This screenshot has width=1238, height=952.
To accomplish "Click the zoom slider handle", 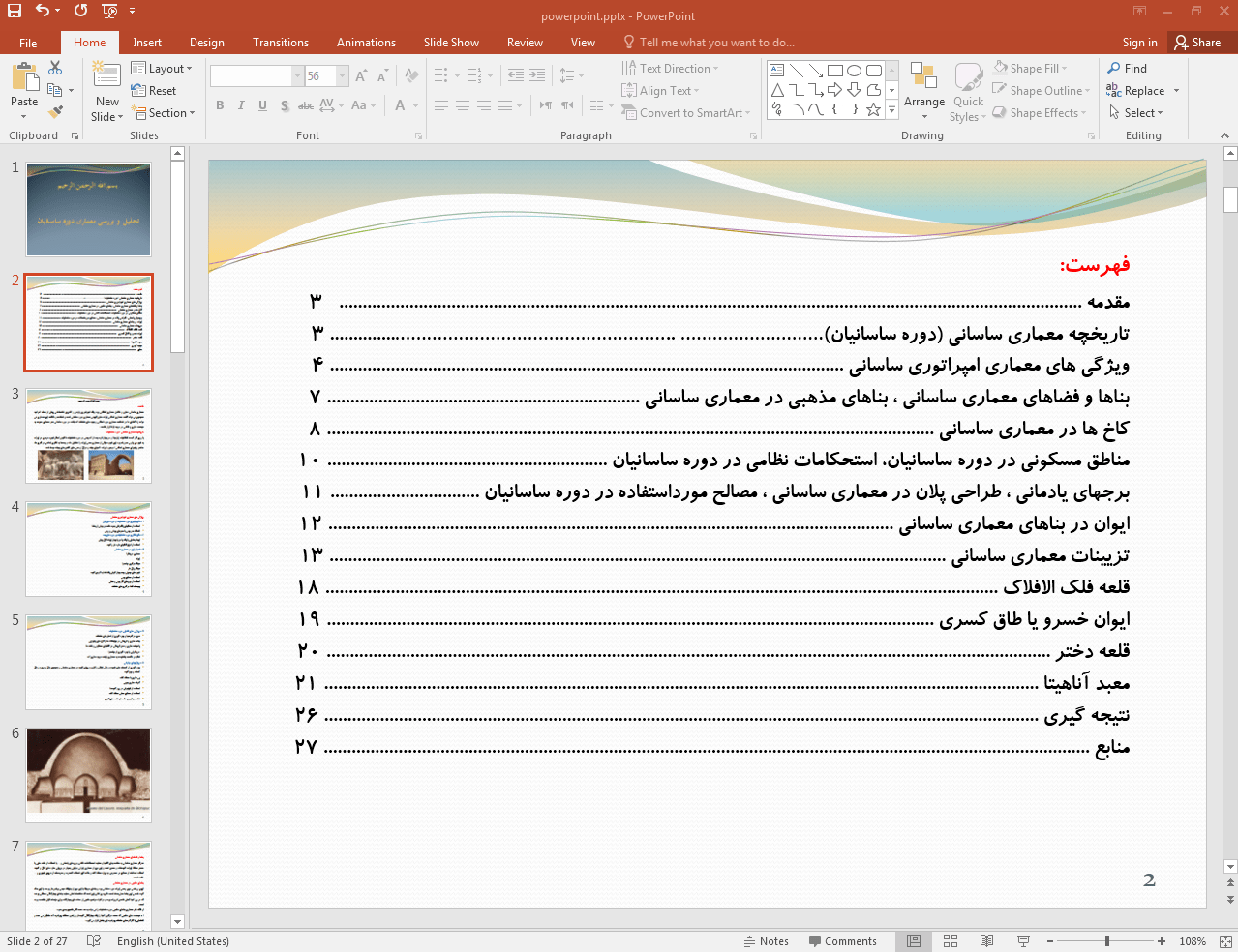I will click(1106, 941).
